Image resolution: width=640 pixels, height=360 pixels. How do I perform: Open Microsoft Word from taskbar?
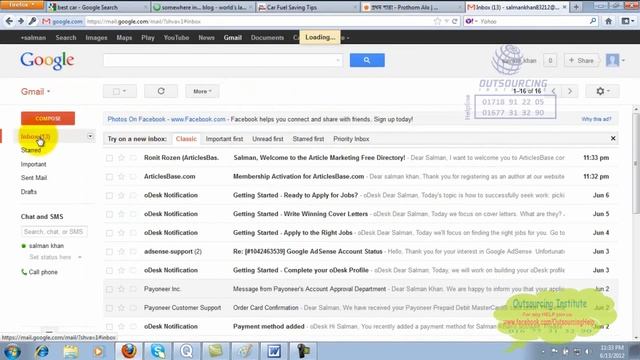click(x=274, y=351)
